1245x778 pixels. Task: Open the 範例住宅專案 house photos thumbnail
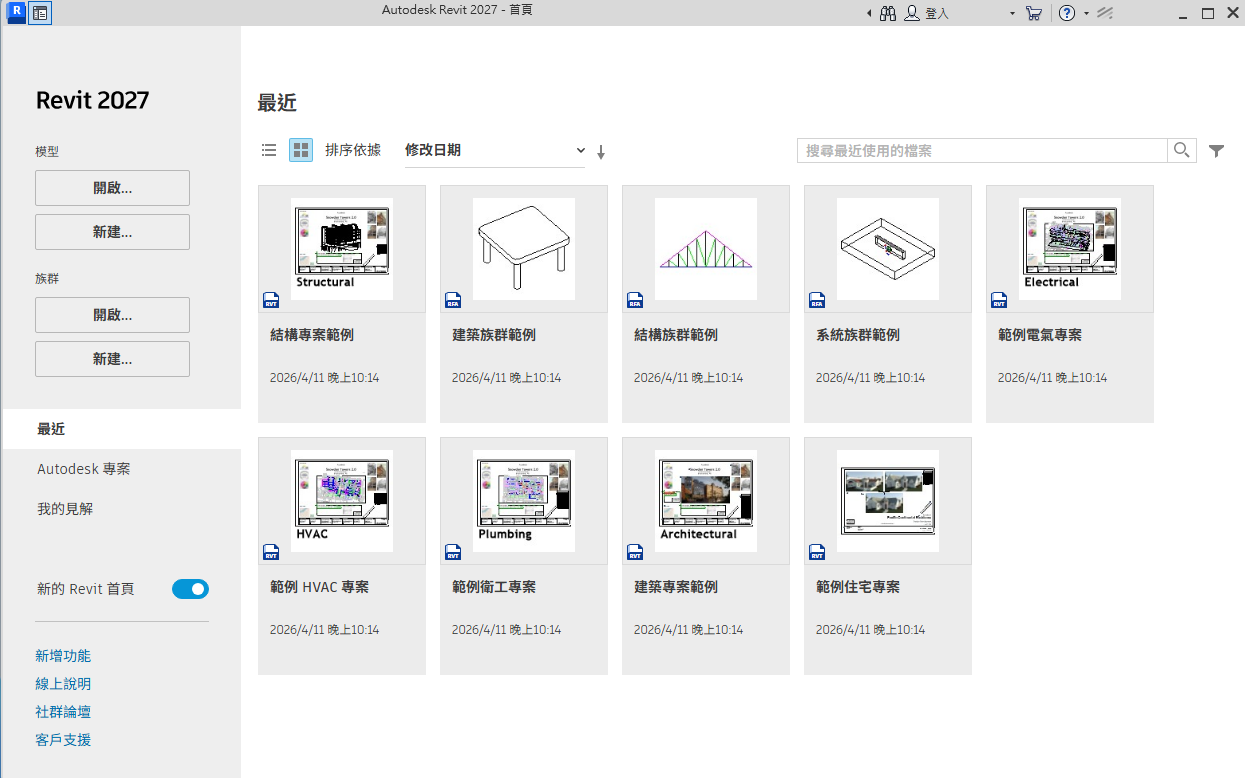click(x=888, y=501)
